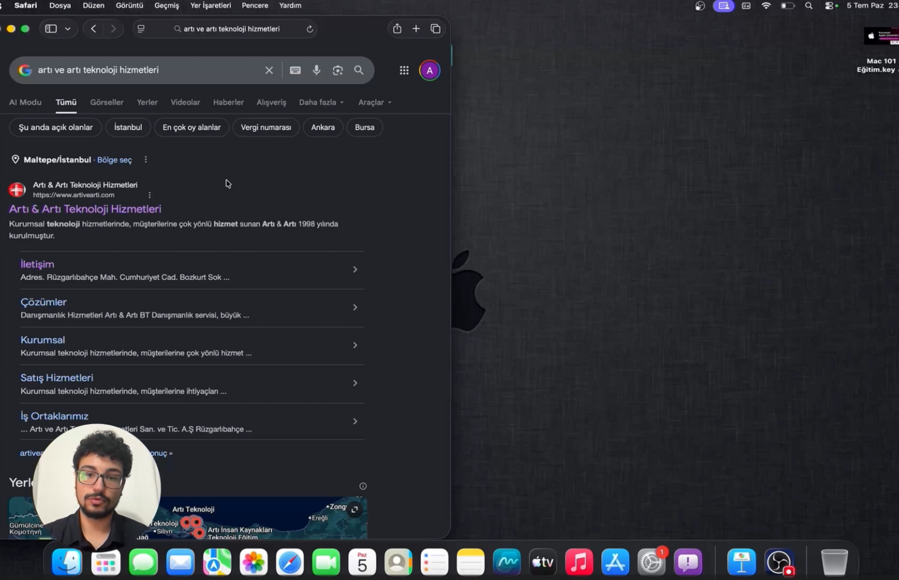The height and width of the screenshot is (580, 899).
Task: Expand the İletişim row chevron
Action: coord(355,269)
